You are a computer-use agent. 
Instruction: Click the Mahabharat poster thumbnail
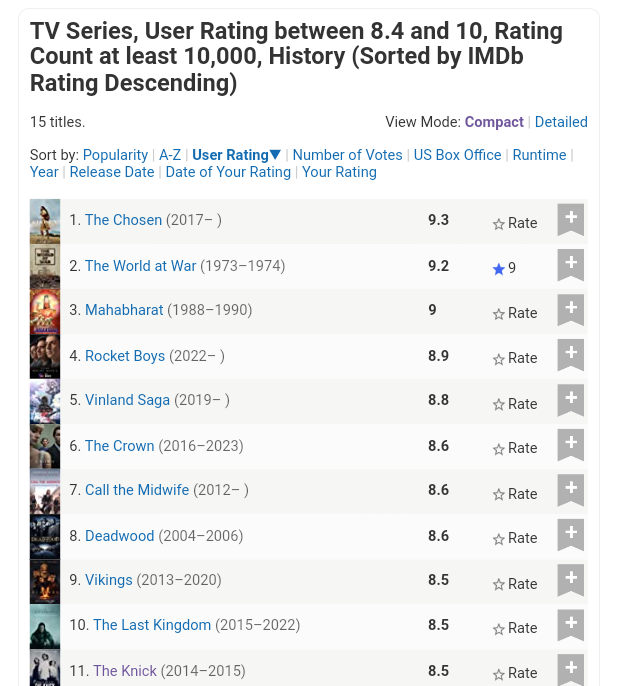tap(45, 311)
